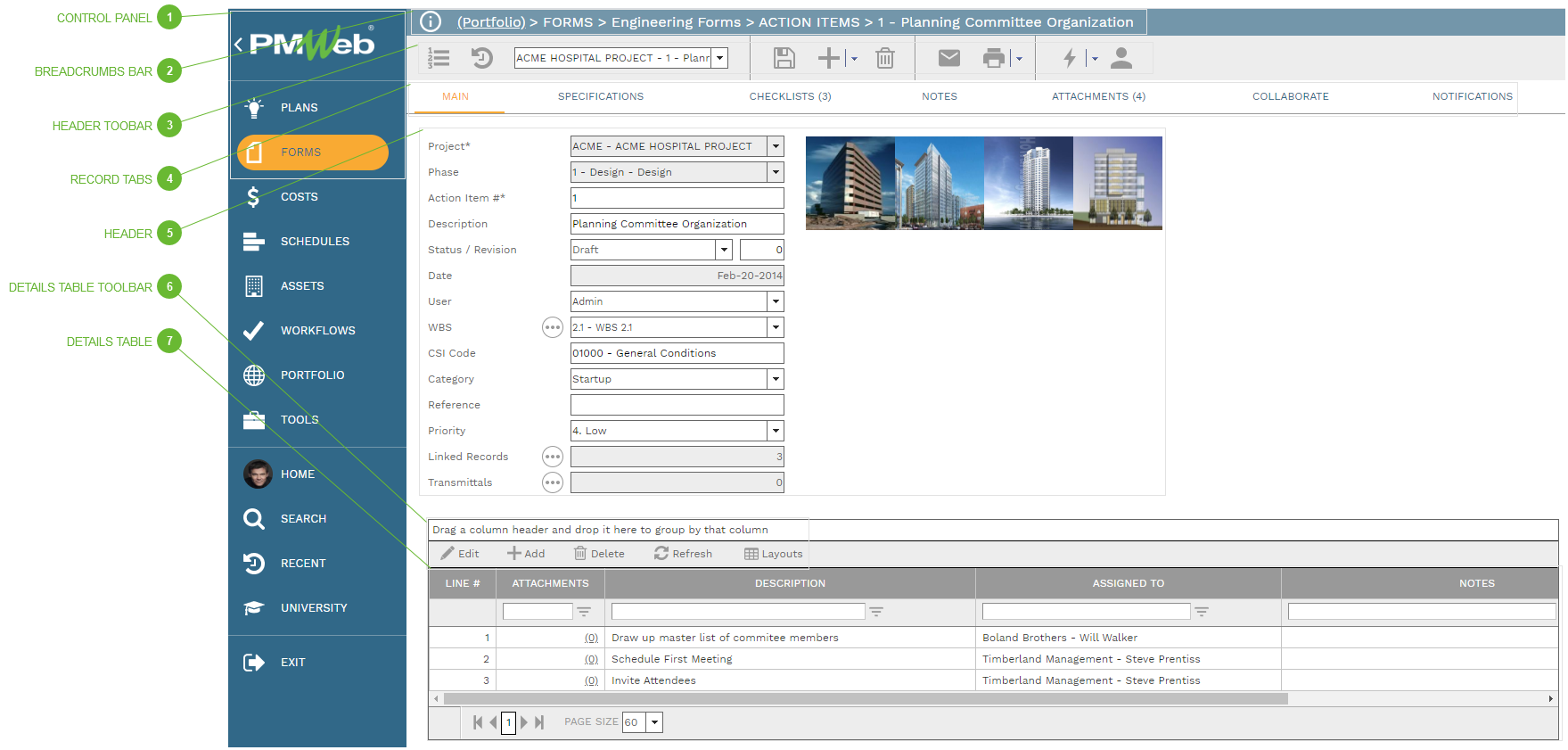This screenshot has width=1568, height=750.
Task: Expand the Priority dropdown showing 4. Low
Action: coord(776,431)
